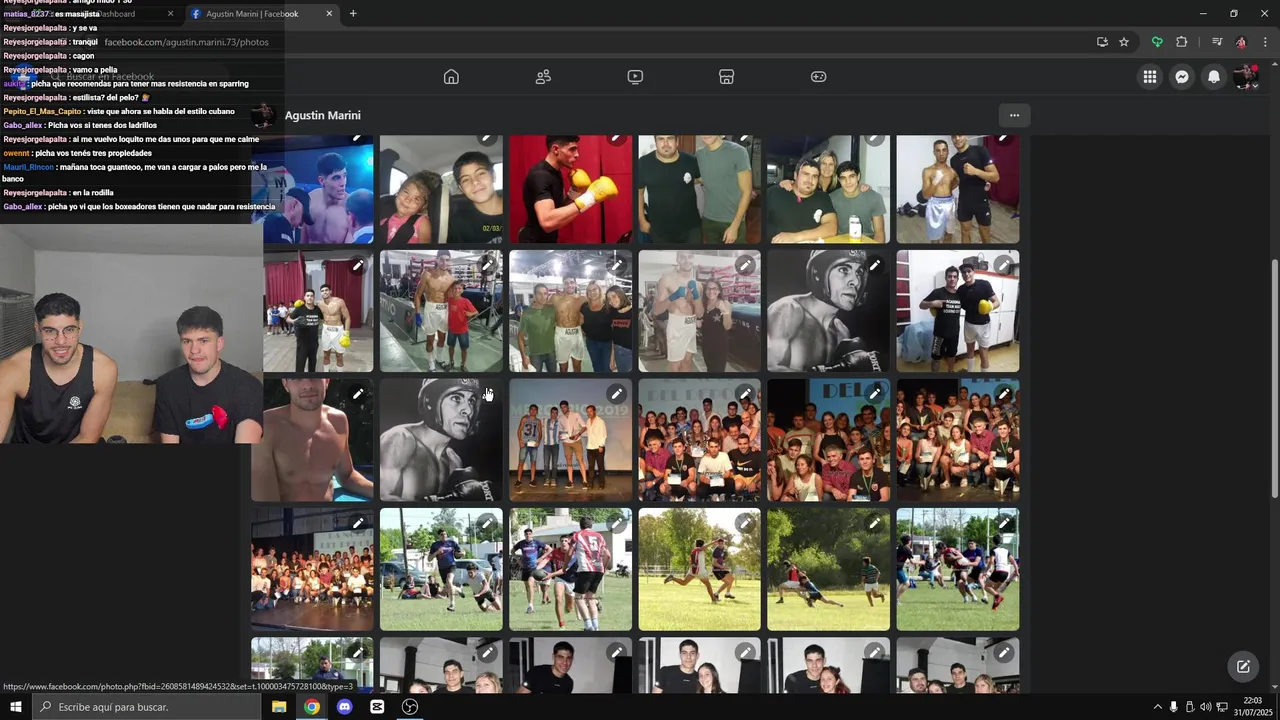The image size is (1280, 720).
Task: Expand the hidden system tray icons chevron
Action: (x=1158, y=707)
